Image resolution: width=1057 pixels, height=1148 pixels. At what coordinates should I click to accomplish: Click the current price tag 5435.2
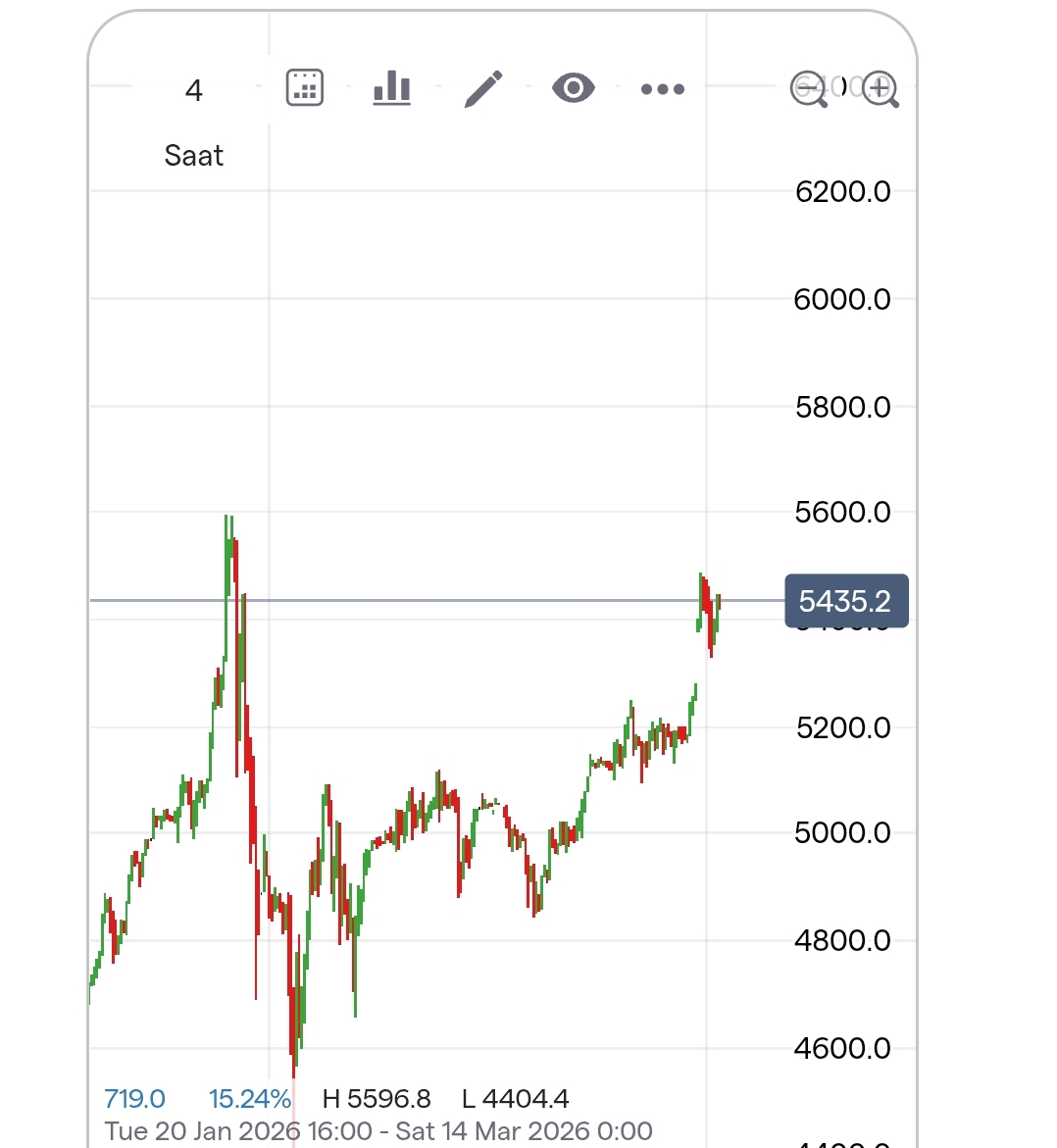point(846,601)
